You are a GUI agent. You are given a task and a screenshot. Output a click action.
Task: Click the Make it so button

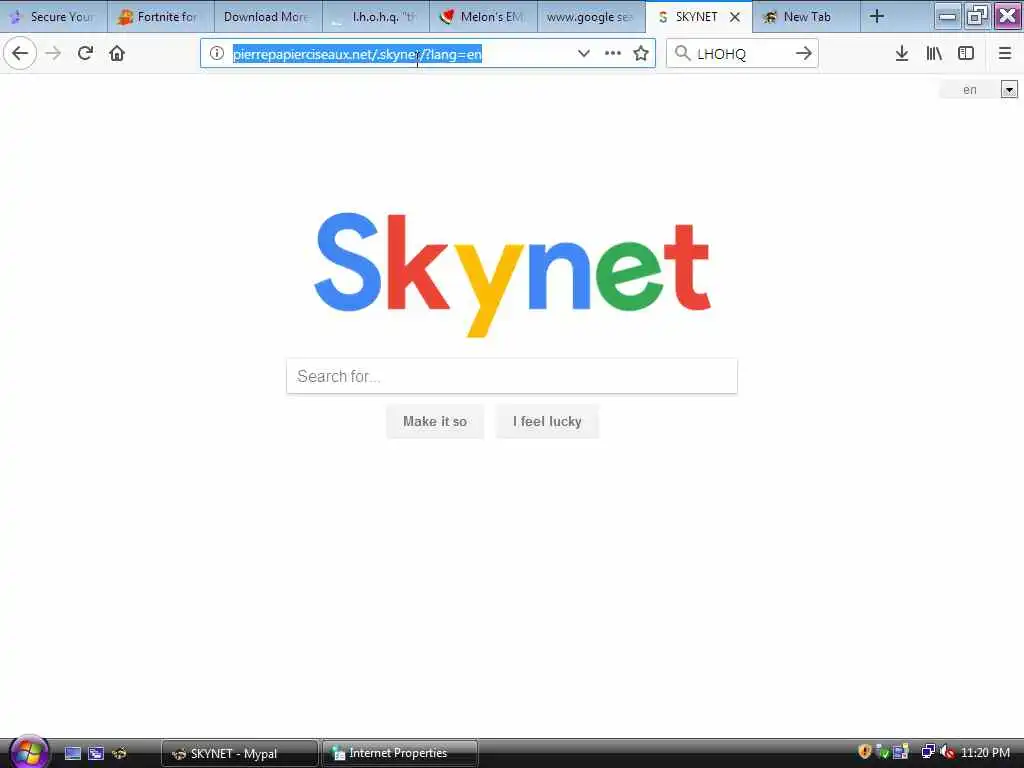pyautogui.click(x=435, y=421)
